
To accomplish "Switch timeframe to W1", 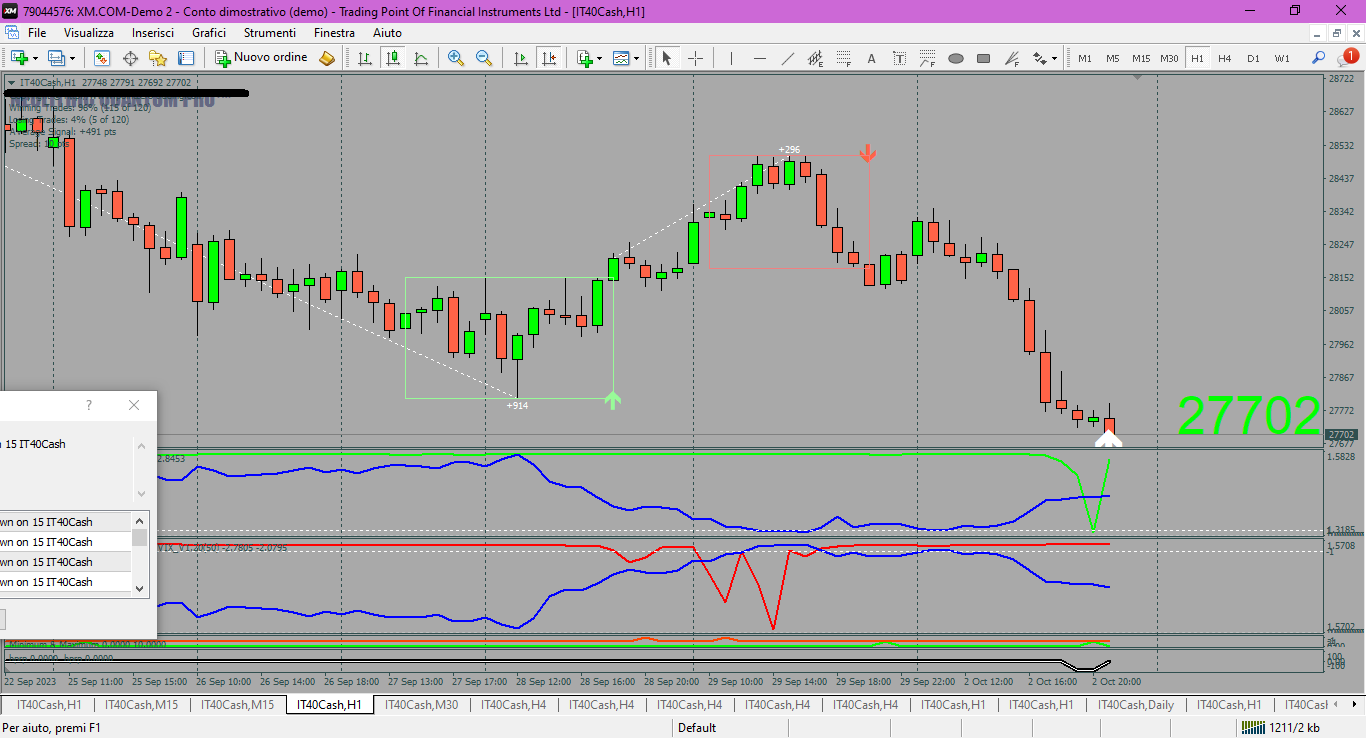I will click(1282, 58).
